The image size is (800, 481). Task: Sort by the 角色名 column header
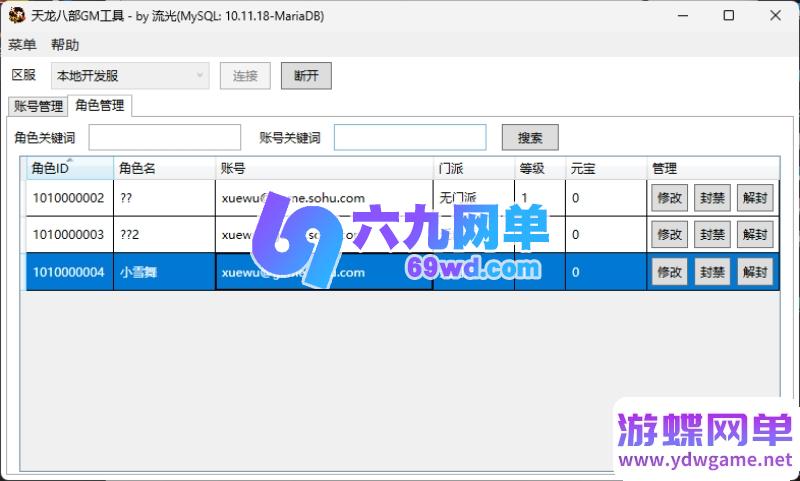click(164, 168)
